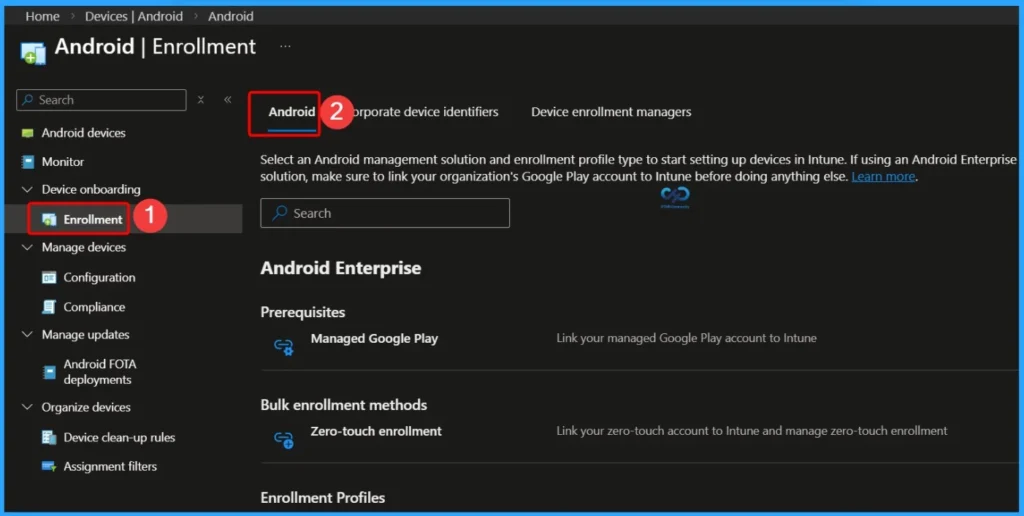This screenshot has height=516, width=1024.
Task: Select Enrollment in sidebar
Action: click(93, 220)
